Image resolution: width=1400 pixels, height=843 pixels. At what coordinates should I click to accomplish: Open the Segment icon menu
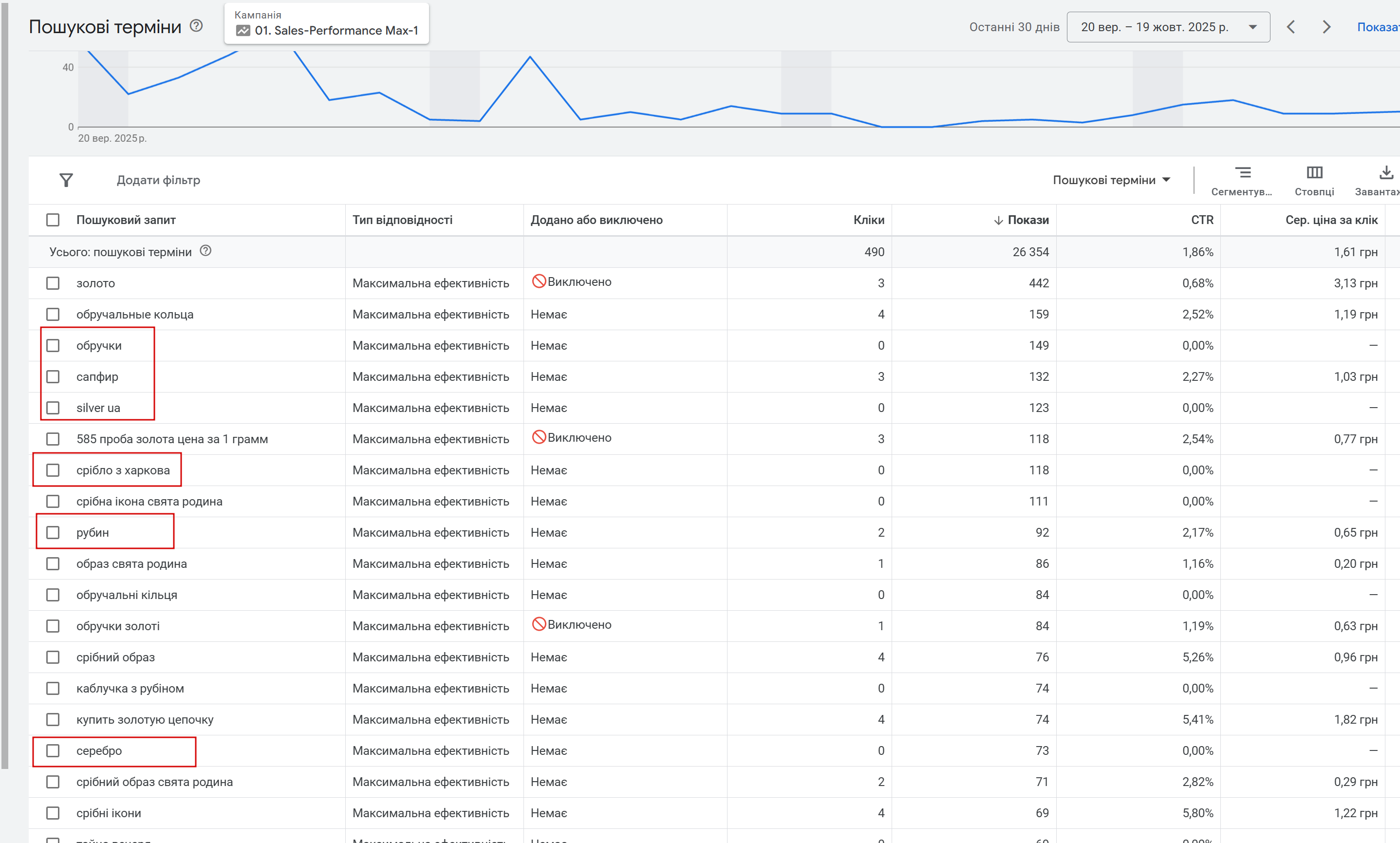(1242, 173)
